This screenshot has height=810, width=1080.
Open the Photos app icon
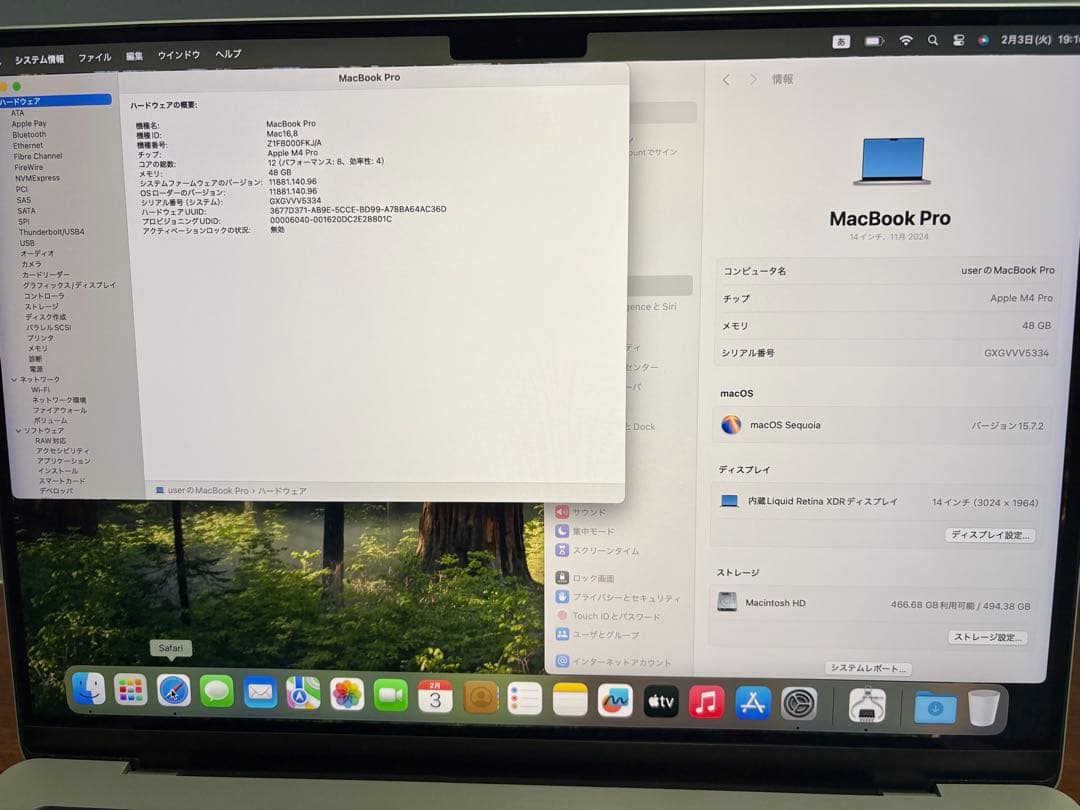[347, 694]
